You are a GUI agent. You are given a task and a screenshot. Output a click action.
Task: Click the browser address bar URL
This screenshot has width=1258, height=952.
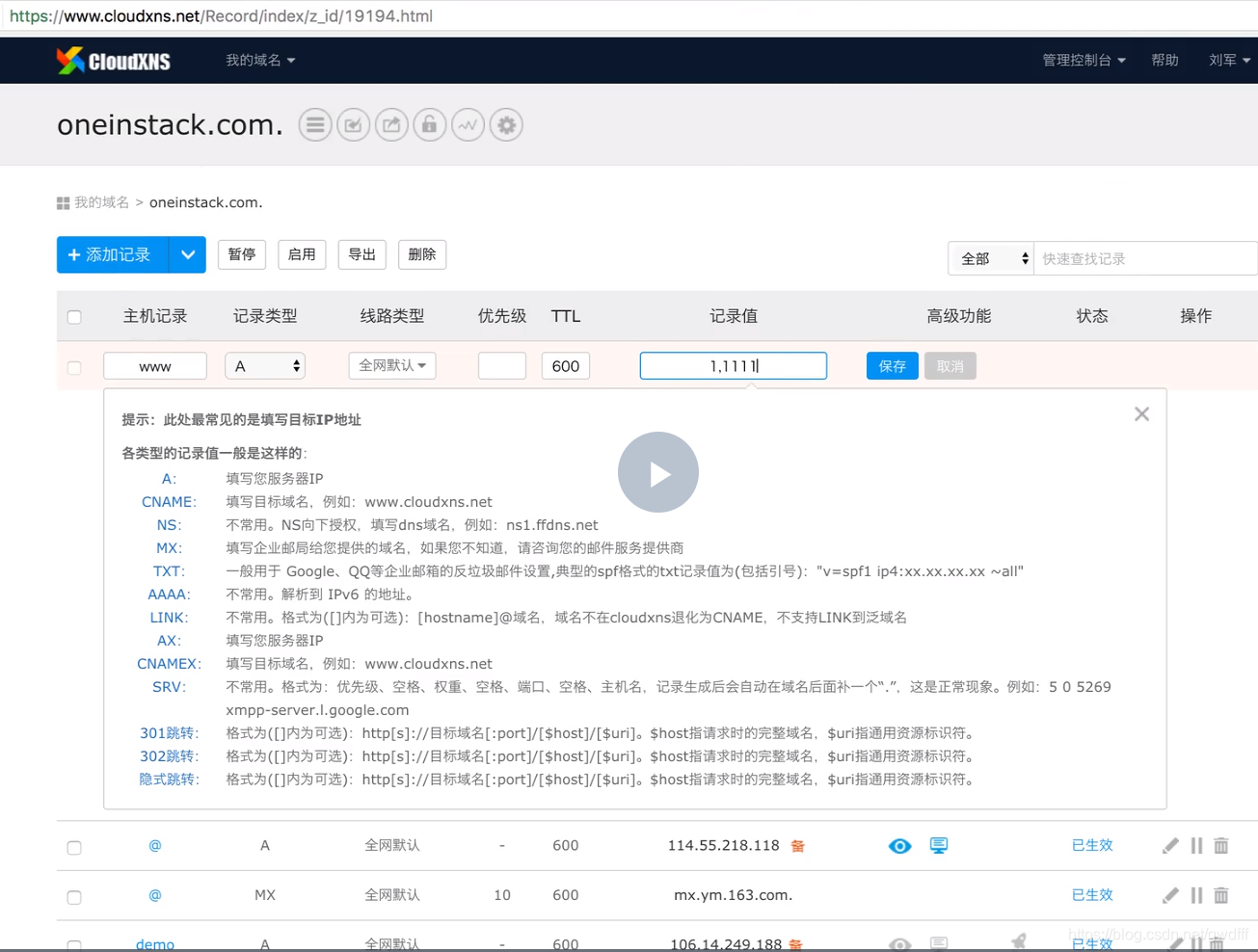coord(221,16)
